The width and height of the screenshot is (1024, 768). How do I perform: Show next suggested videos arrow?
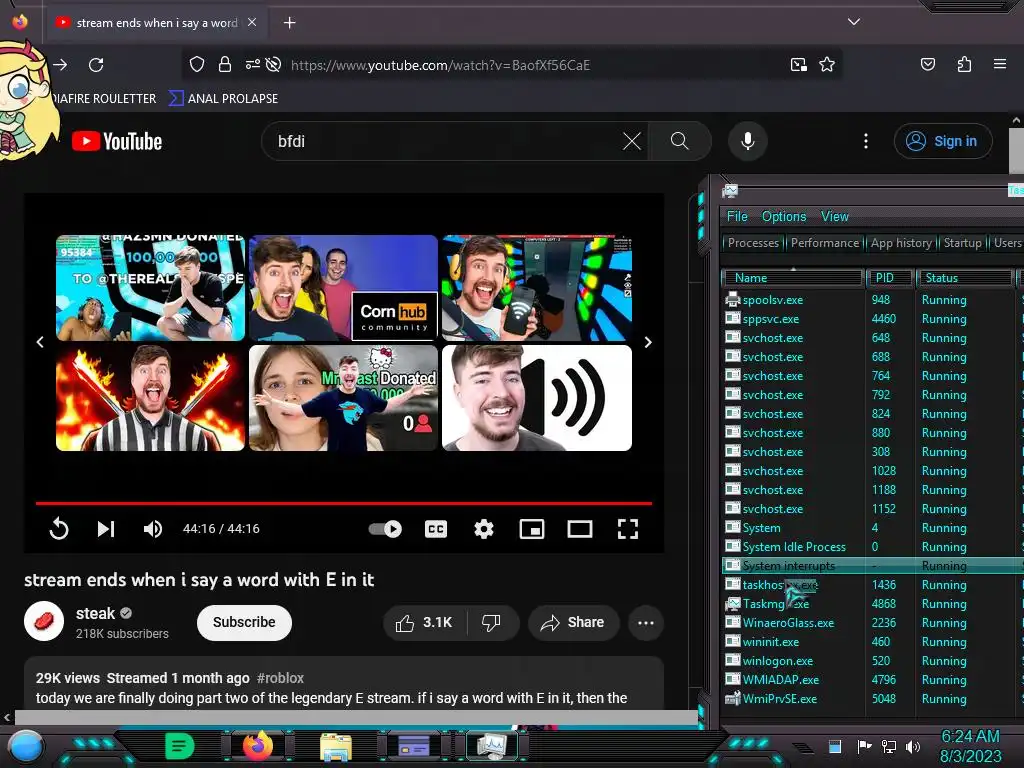(648, 342)
